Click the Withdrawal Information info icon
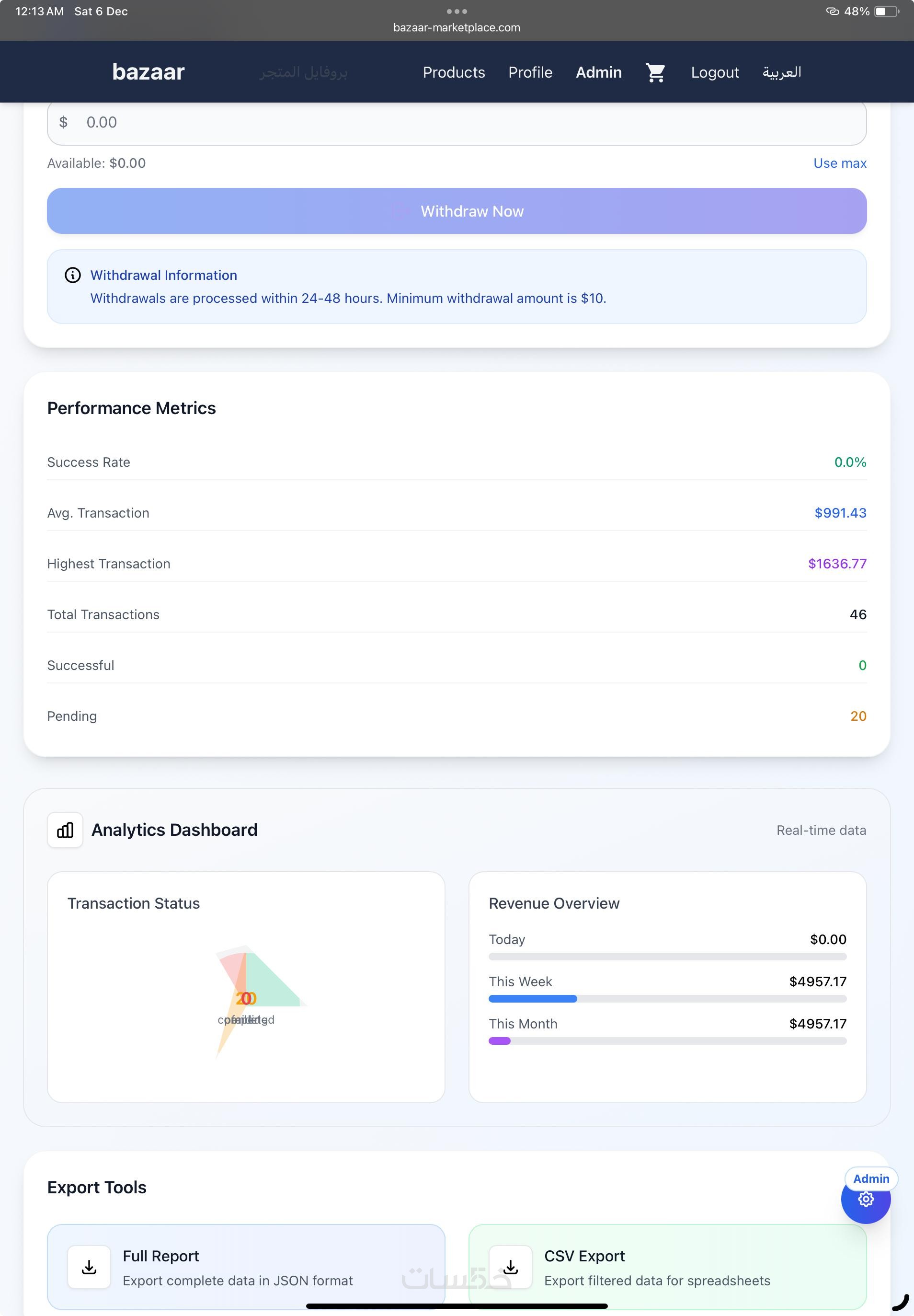This screenshot has height=1316, width=914. click(73, 276)
